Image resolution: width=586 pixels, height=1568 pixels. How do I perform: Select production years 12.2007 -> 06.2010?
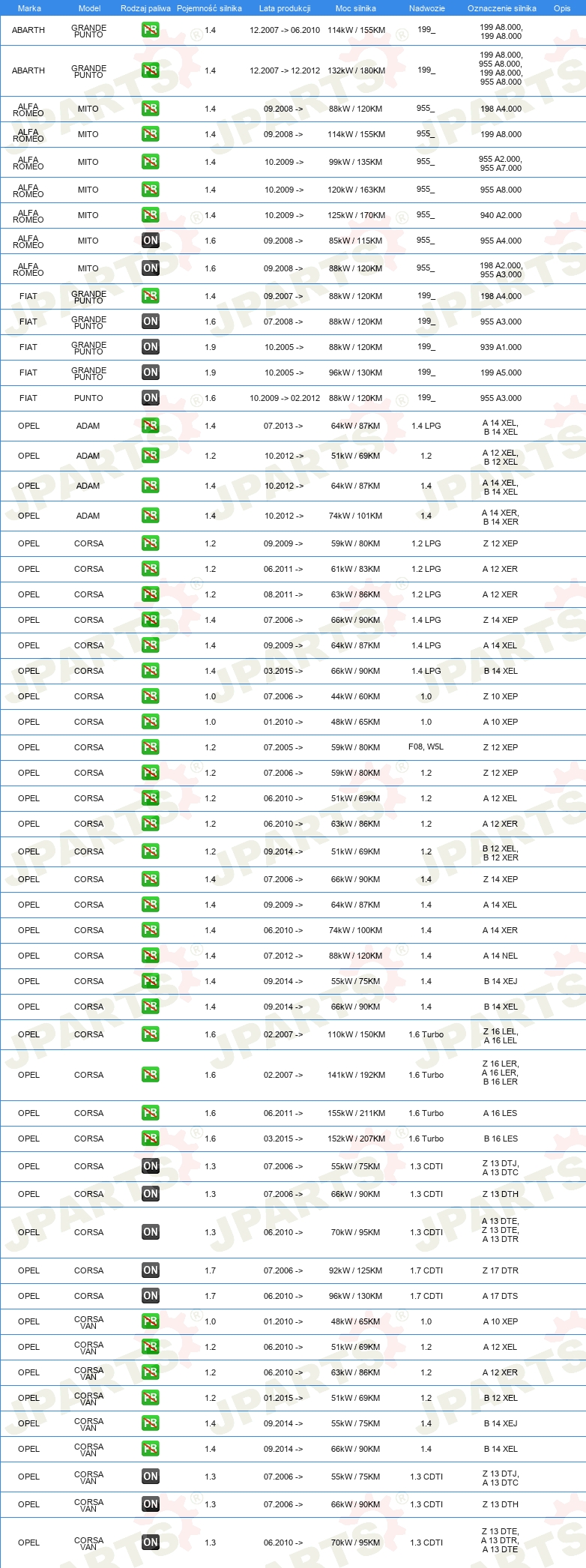pyautogui.click(x=285, y=30)
